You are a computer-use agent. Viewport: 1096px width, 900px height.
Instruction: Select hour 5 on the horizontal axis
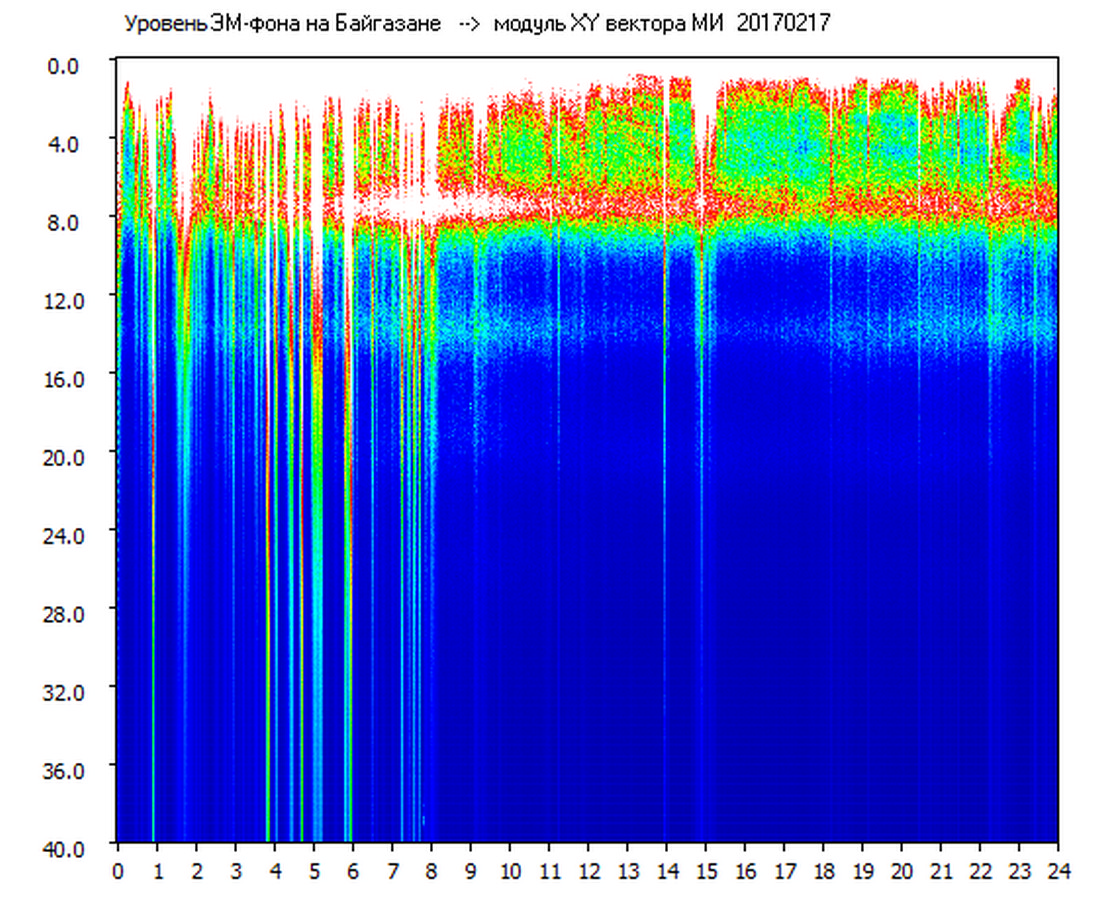pos(313,871)
